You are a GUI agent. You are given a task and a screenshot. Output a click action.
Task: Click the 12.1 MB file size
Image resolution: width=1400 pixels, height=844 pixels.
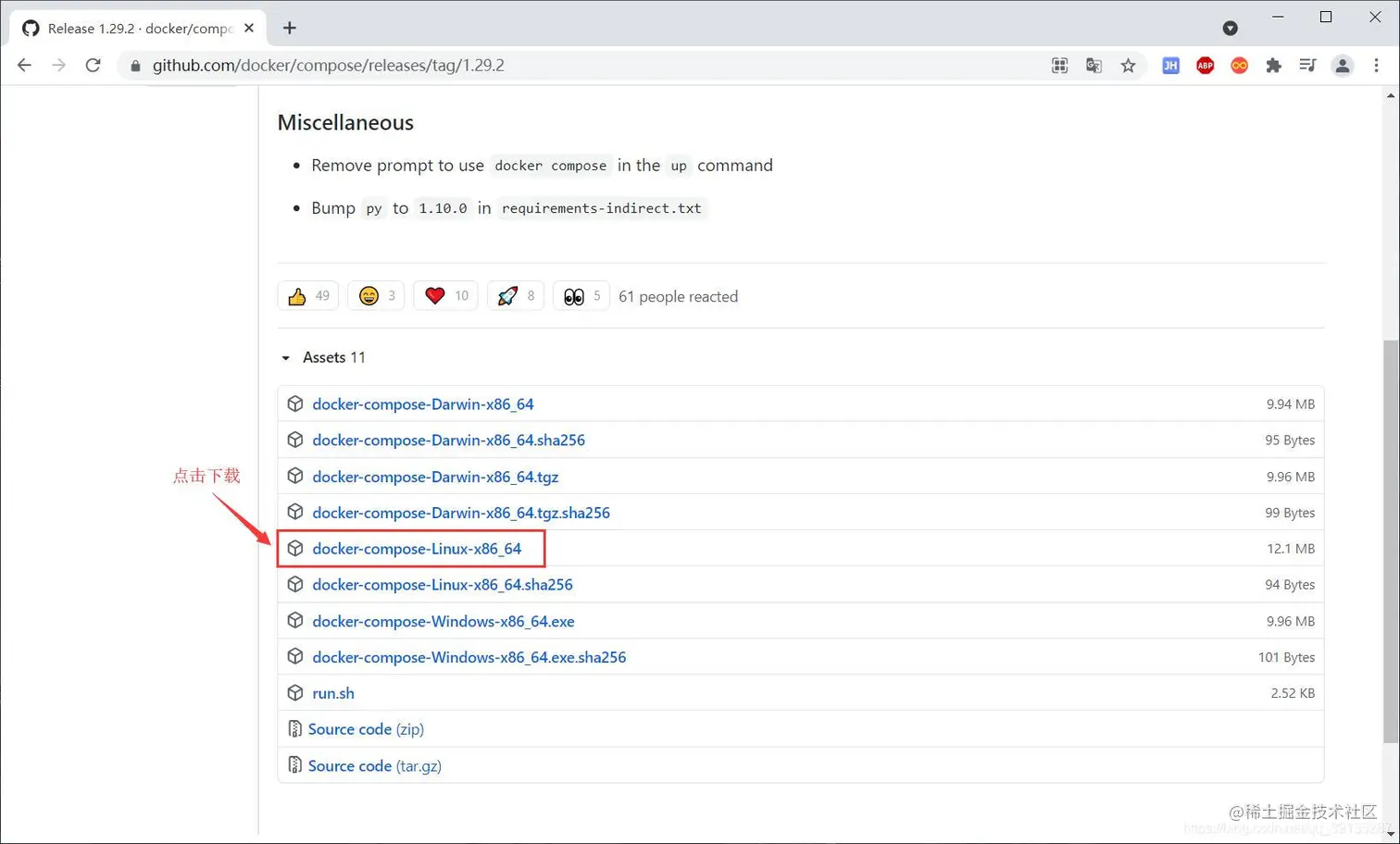click(1291, 549)
